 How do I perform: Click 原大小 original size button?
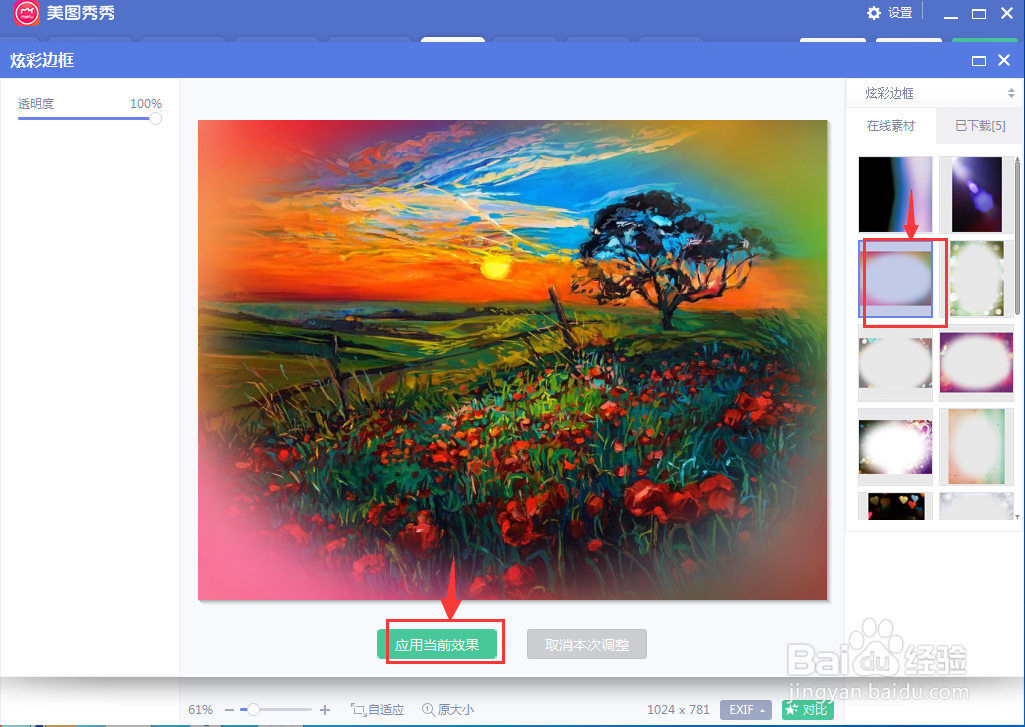click(x=448, y=709)
